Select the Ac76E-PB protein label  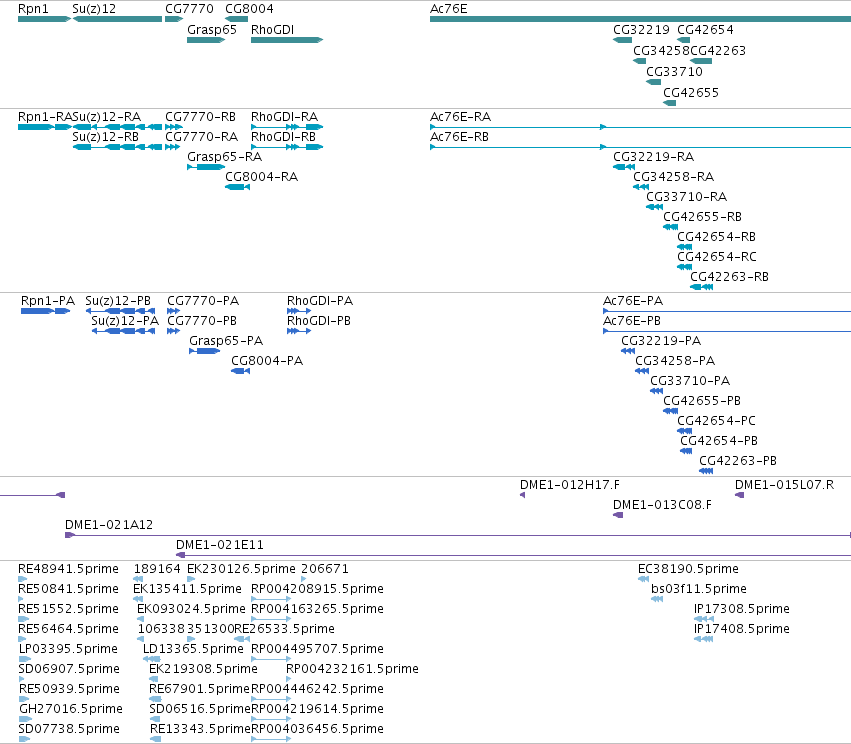632,321
